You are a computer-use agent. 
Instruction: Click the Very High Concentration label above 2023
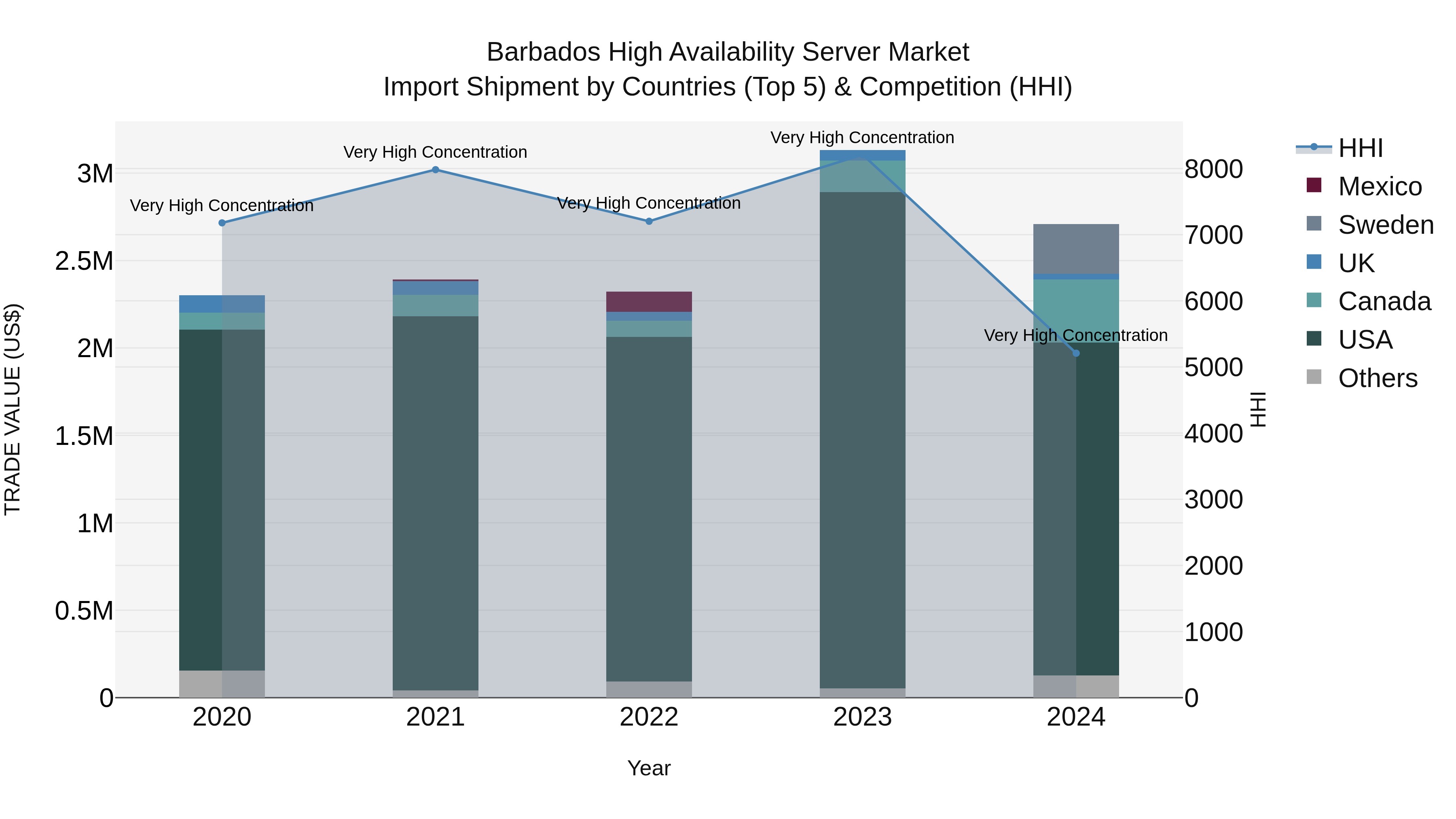click(863, 138)
